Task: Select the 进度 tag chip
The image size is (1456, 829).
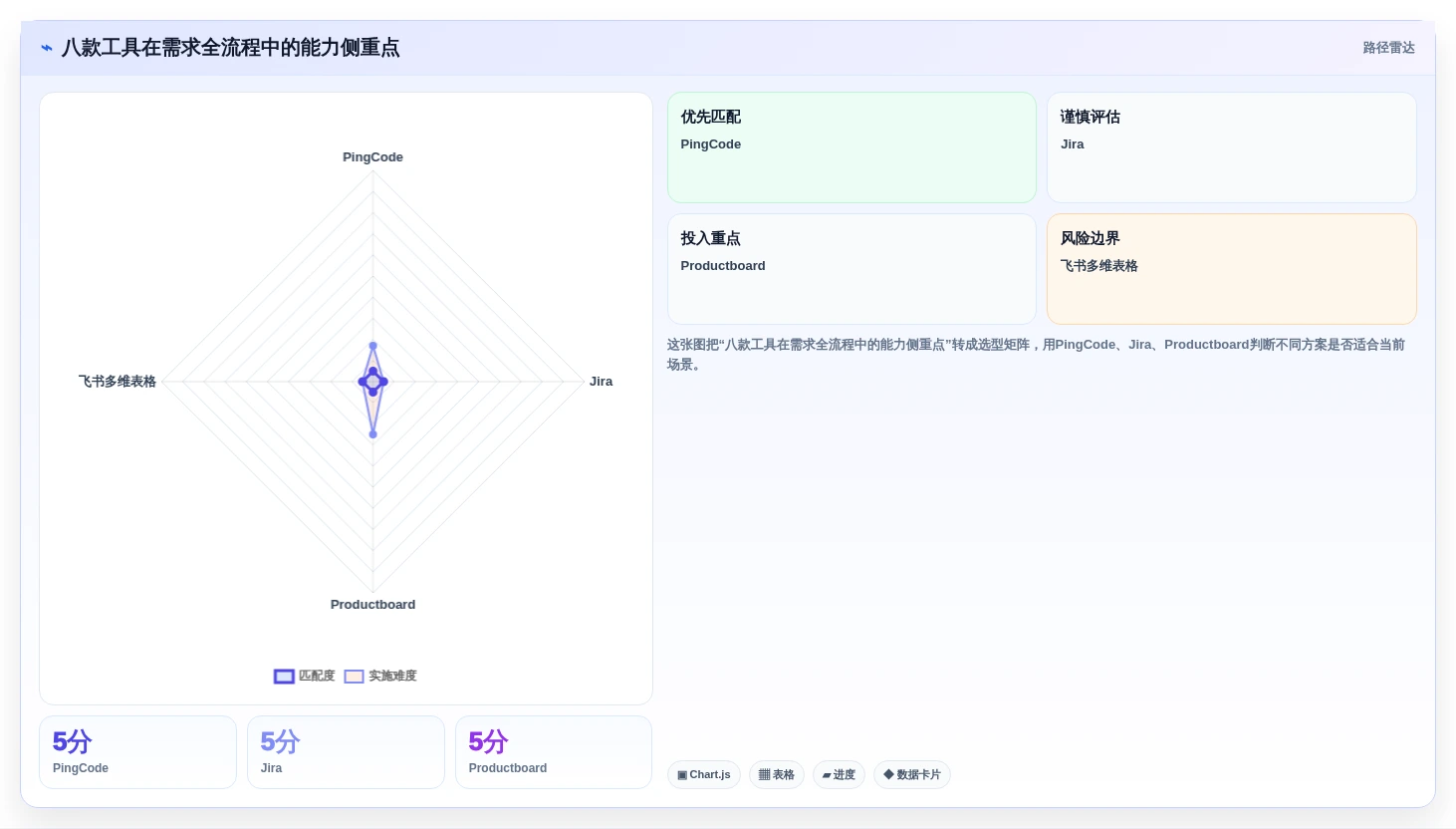Action: point(839,774)
